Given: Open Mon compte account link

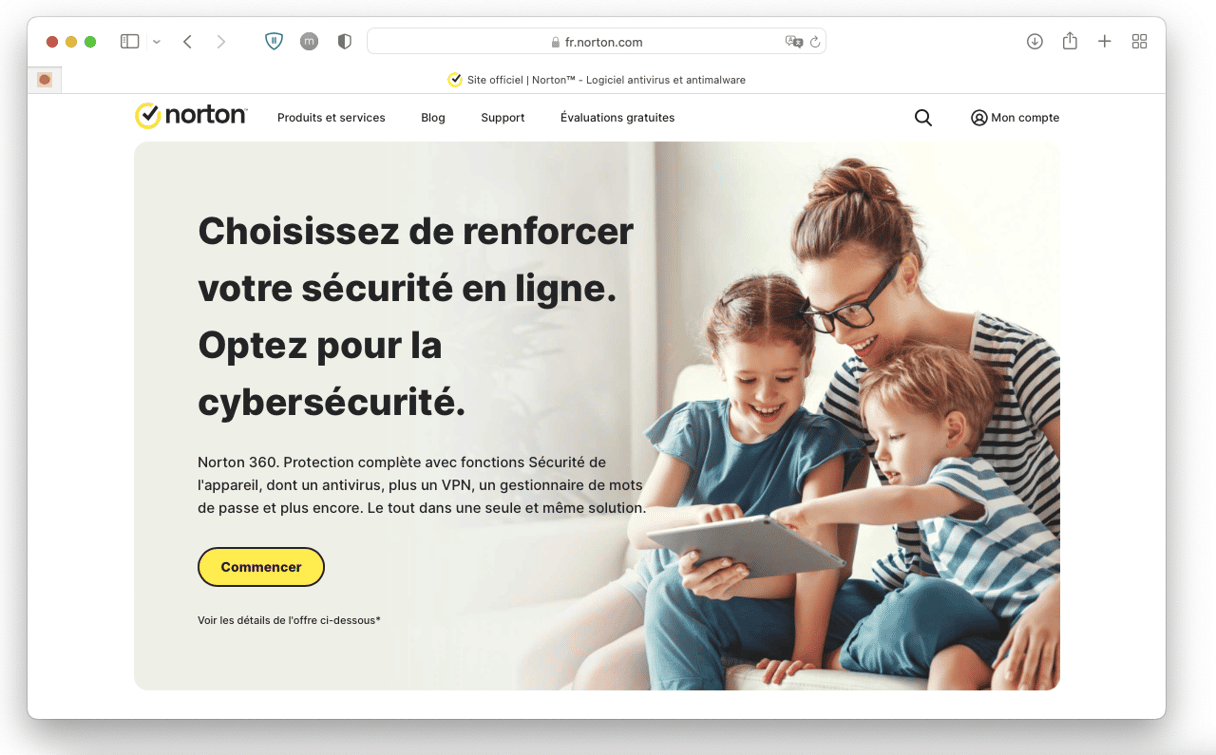Looking at the screenshot, I should (1015, 118).
